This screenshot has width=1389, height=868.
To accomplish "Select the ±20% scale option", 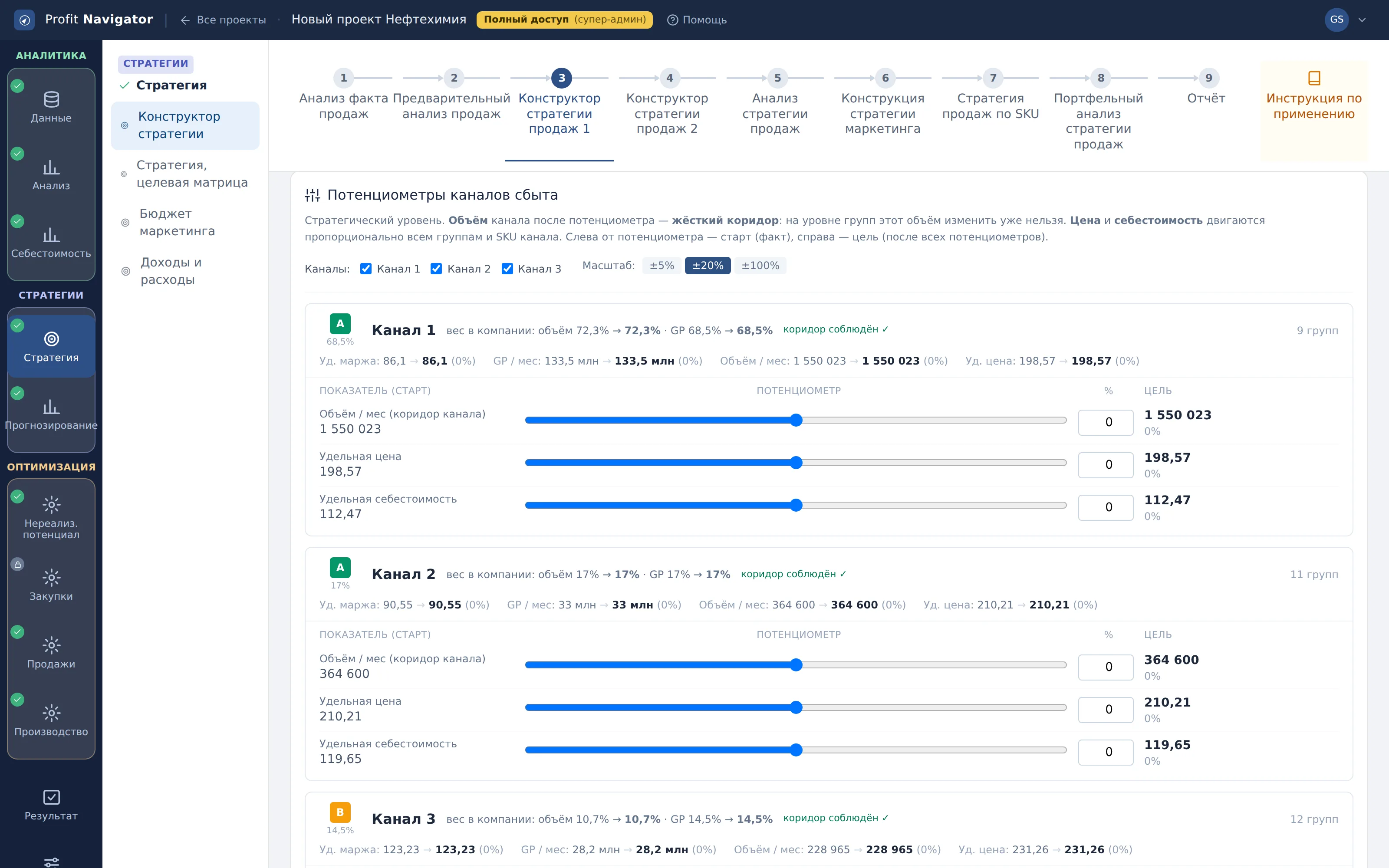I will click(x=707, y=266).
